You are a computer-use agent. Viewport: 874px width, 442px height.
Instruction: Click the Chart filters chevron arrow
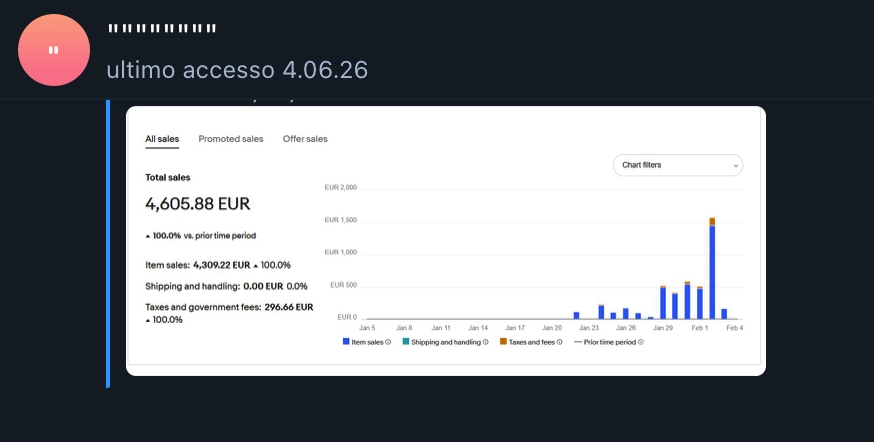[735, 166]
